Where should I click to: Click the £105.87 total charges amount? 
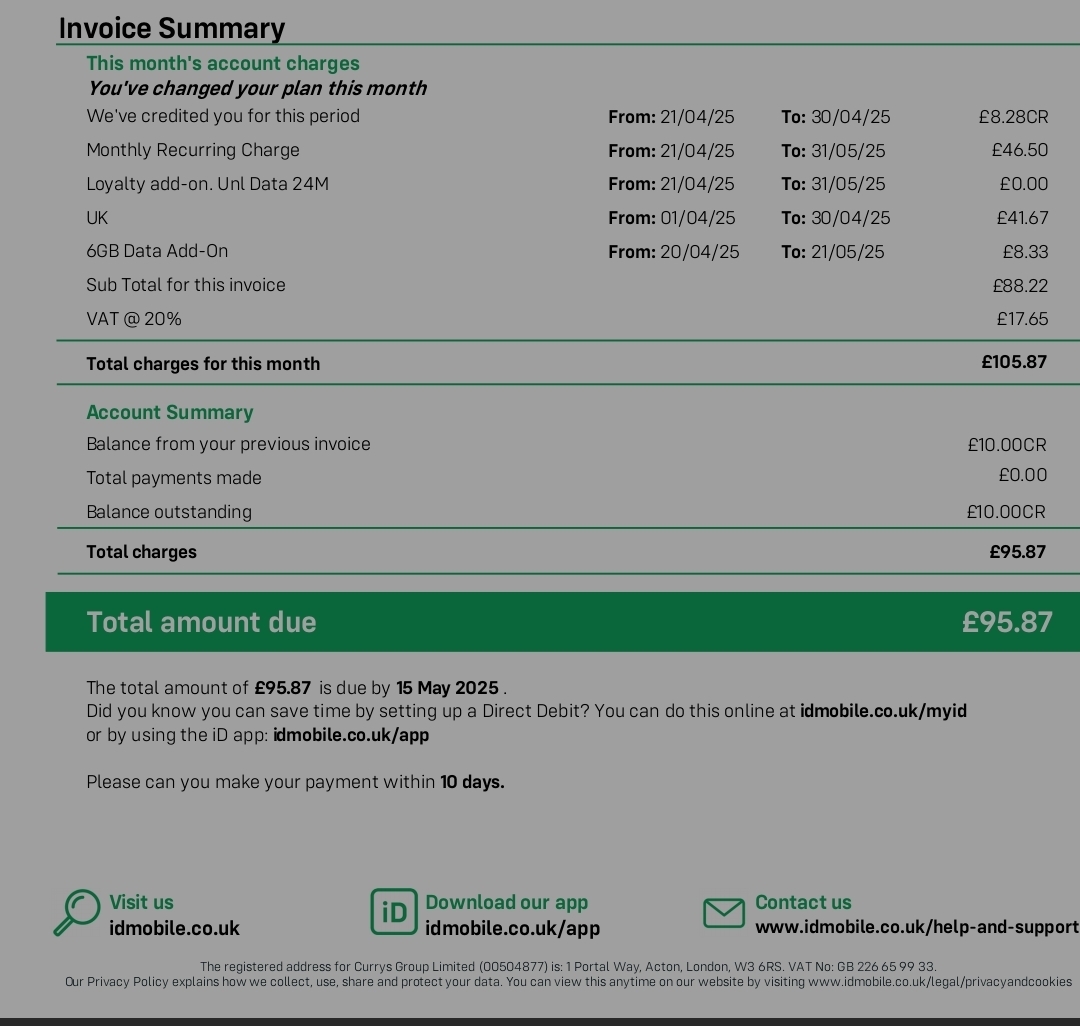click(1014, 362)
